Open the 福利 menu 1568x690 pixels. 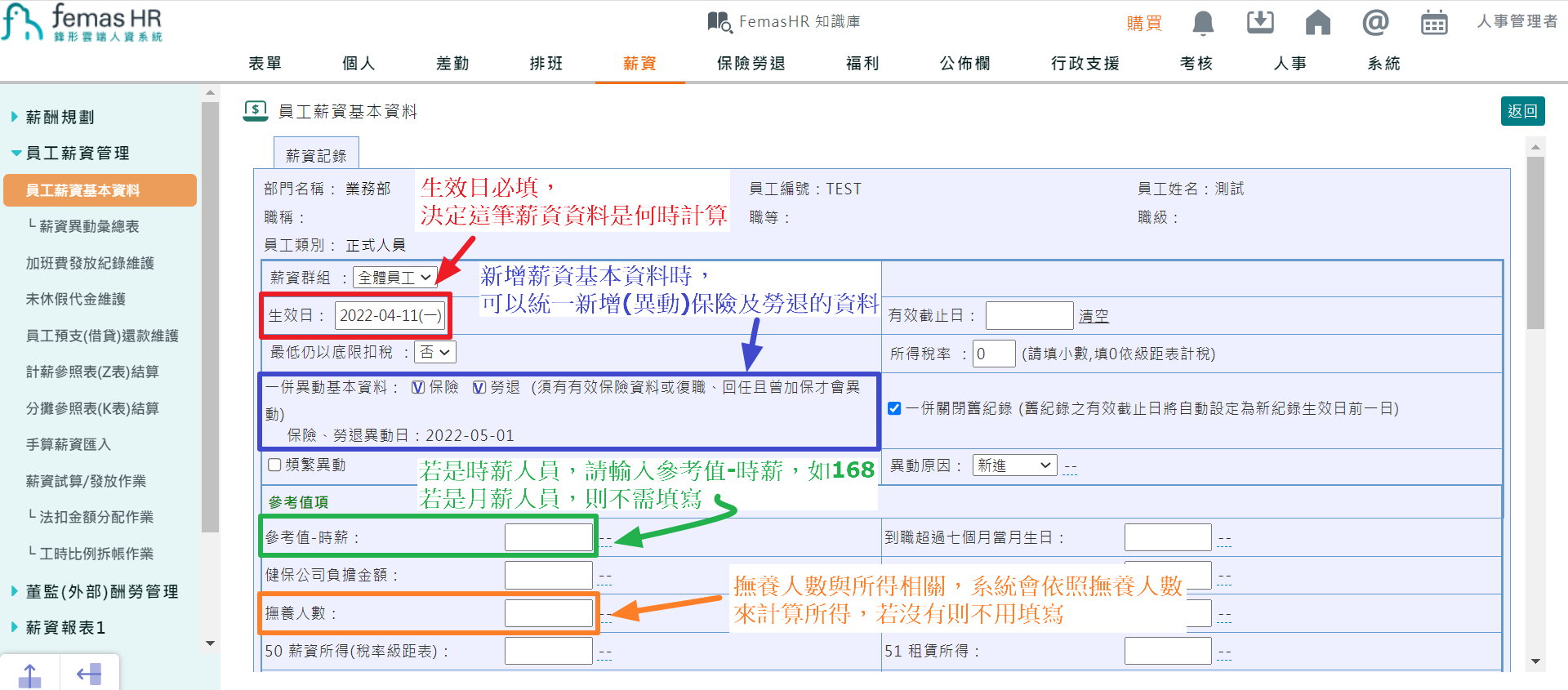(862, 64)
